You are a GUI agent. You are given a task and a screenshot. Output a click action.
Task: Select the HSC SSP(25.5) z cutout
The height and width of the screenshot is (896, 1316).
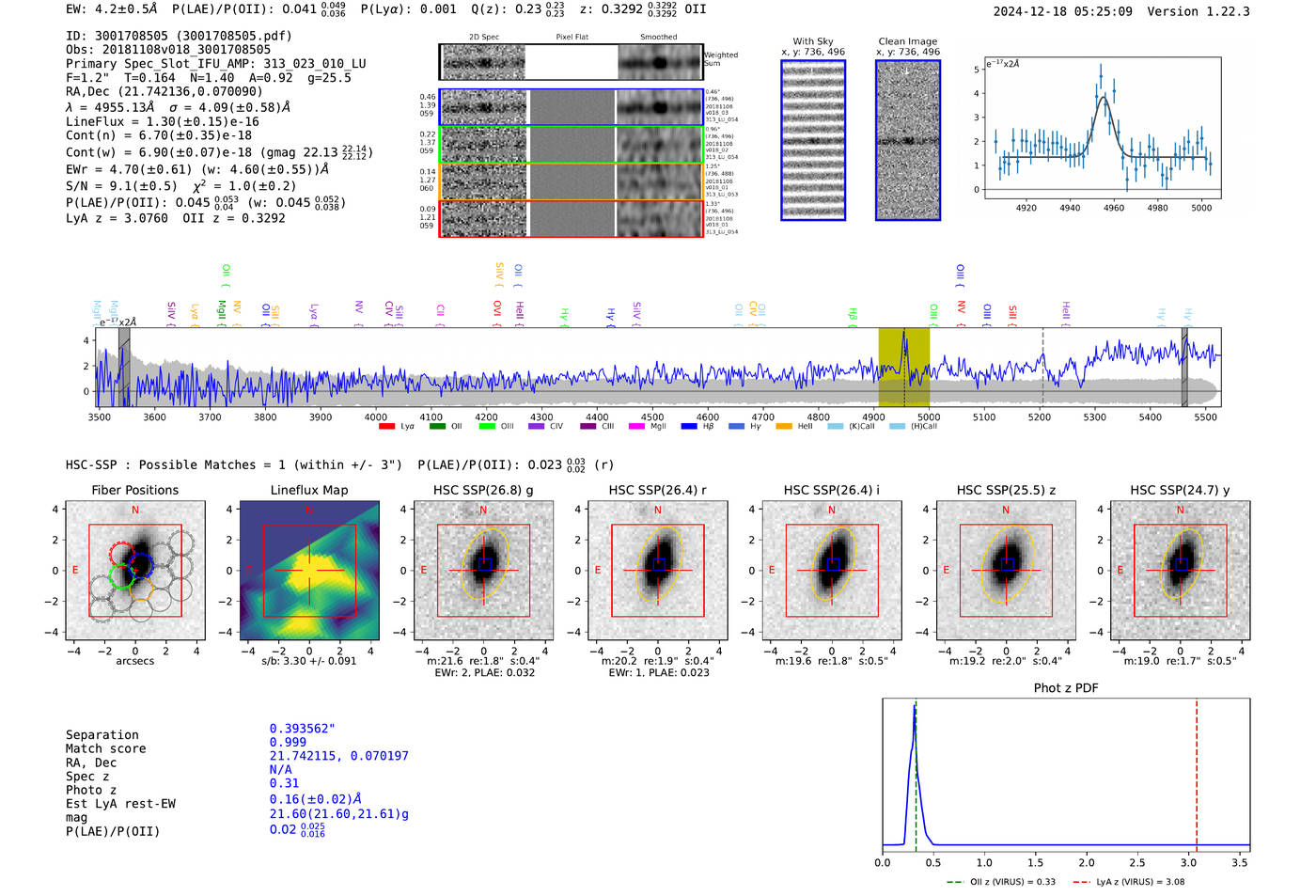[1006, 570]
